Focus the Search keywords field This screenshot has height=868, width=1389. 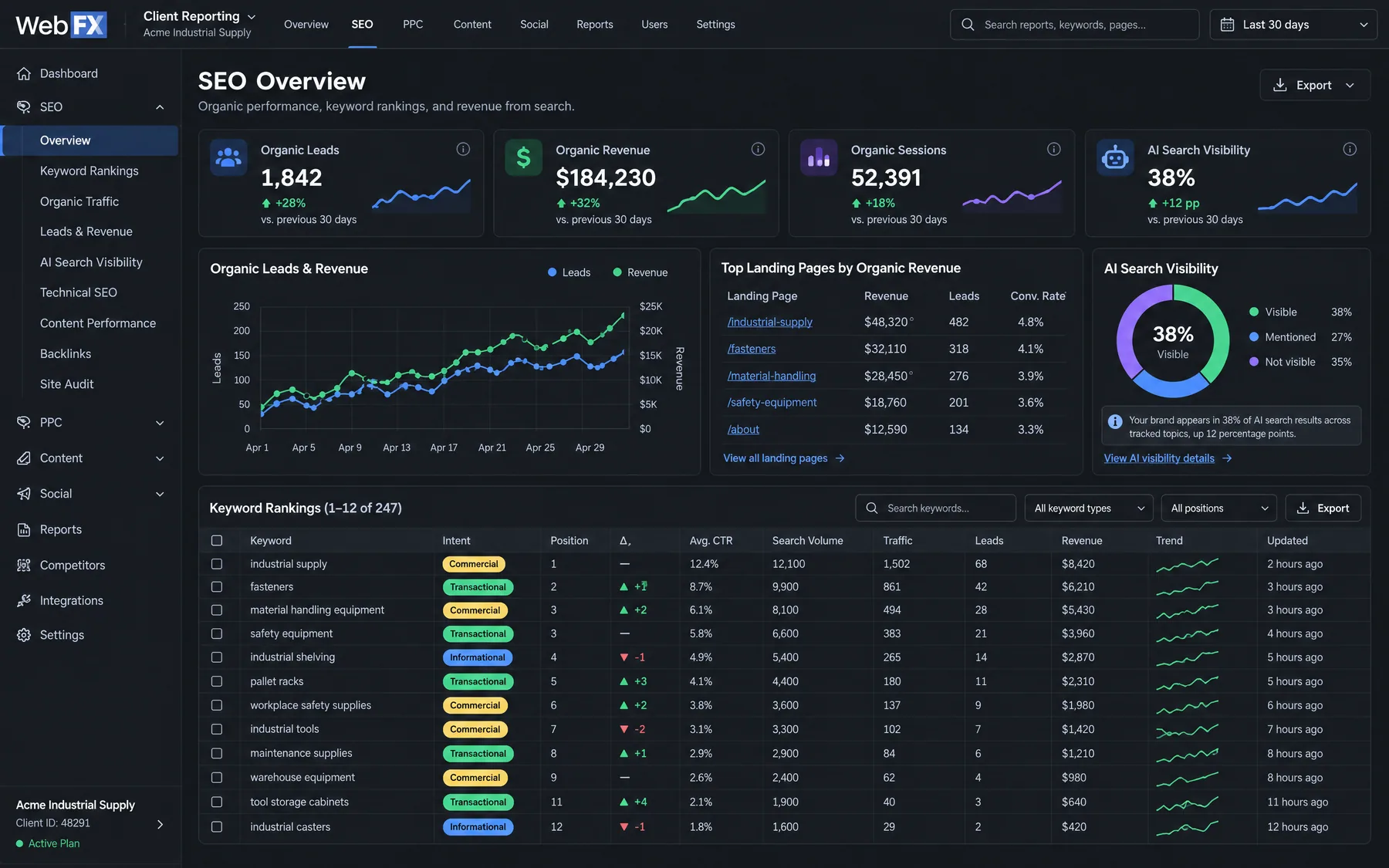[935, 508]
